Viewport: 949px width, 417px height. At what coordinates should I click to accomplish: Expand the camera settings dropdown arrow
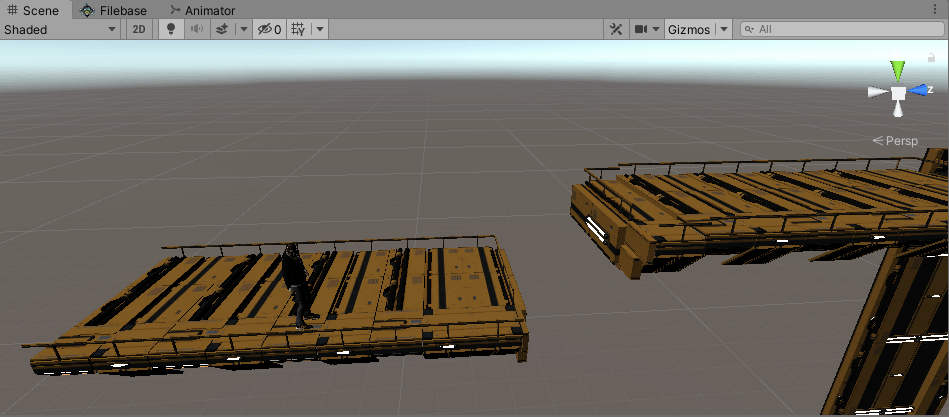coord(656,29)
